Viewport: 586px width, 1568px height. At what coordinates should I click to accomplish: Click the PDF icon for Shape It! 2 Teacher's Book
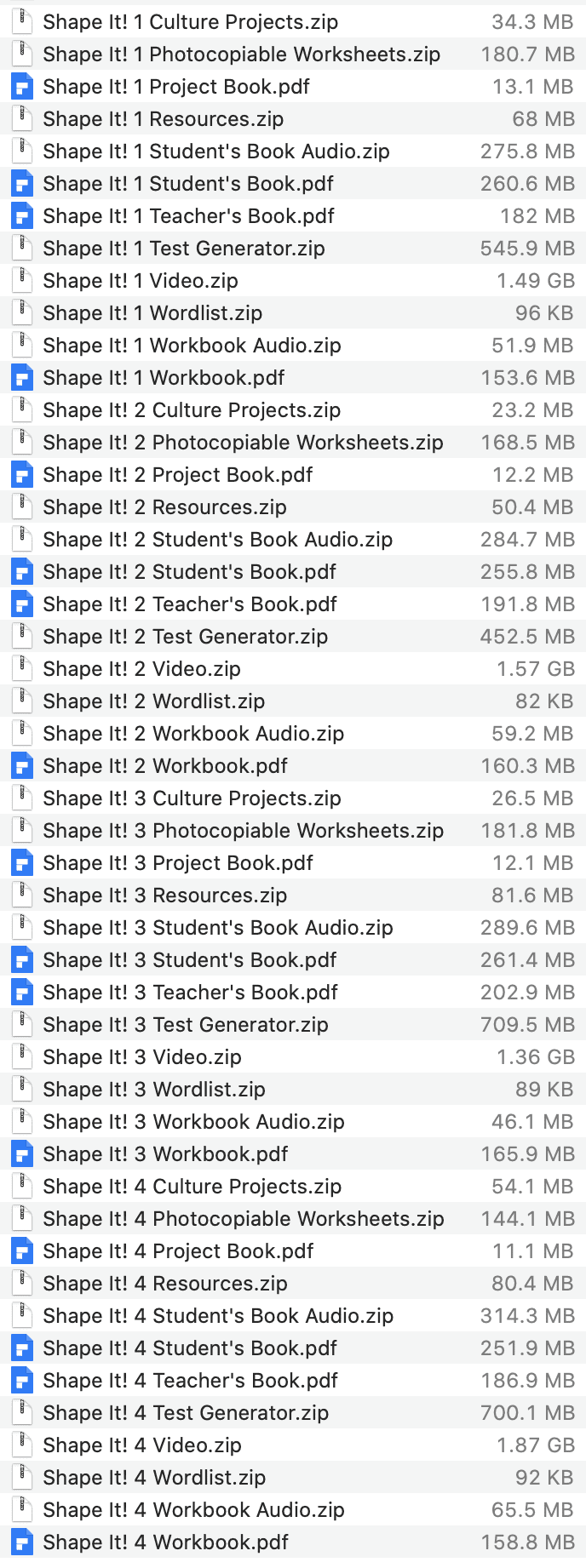point(21,604)
